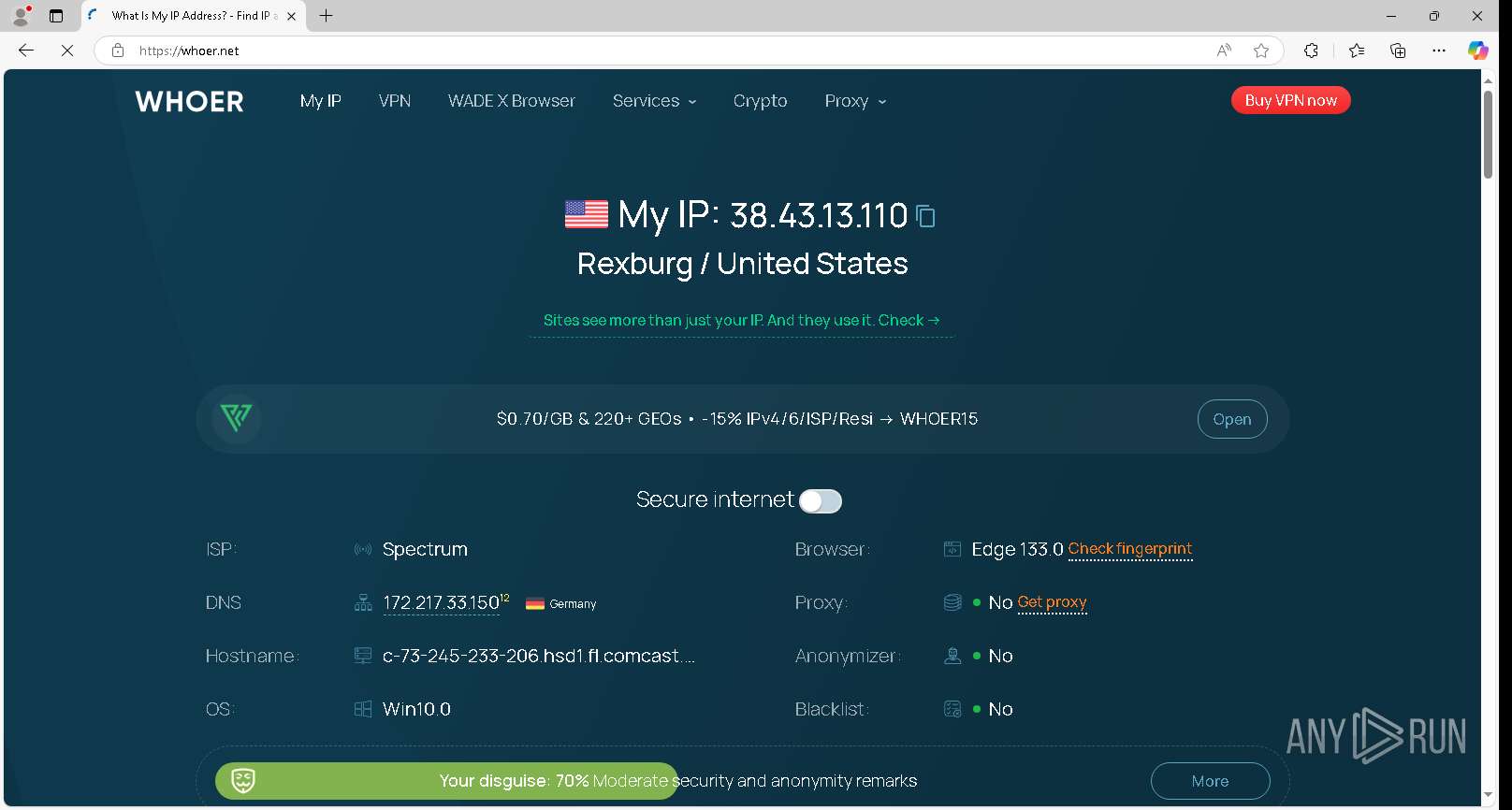The height and width of the screenshot is (810, 1512).
Task: Click the hostname c-73-245-233-206 text
Action: pos(539,656)
